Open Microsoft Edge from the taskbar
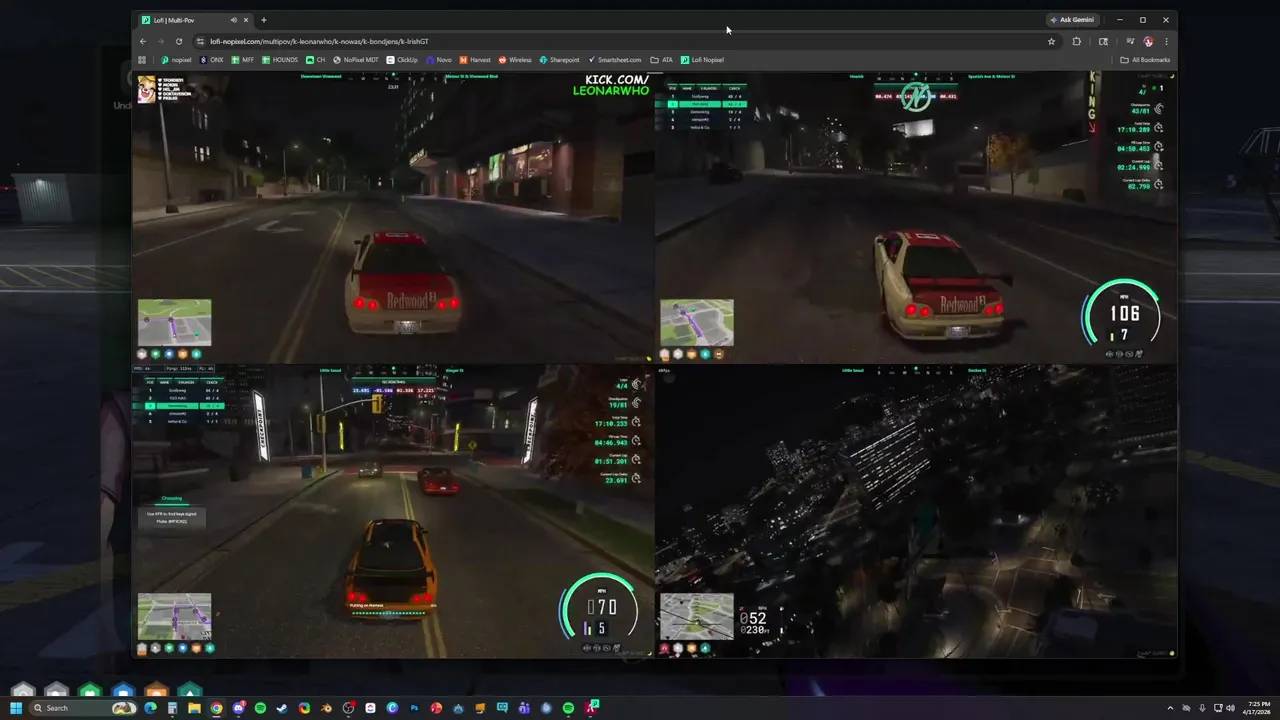This screenshot has height=720, width=1280. [x=150, y=708]
